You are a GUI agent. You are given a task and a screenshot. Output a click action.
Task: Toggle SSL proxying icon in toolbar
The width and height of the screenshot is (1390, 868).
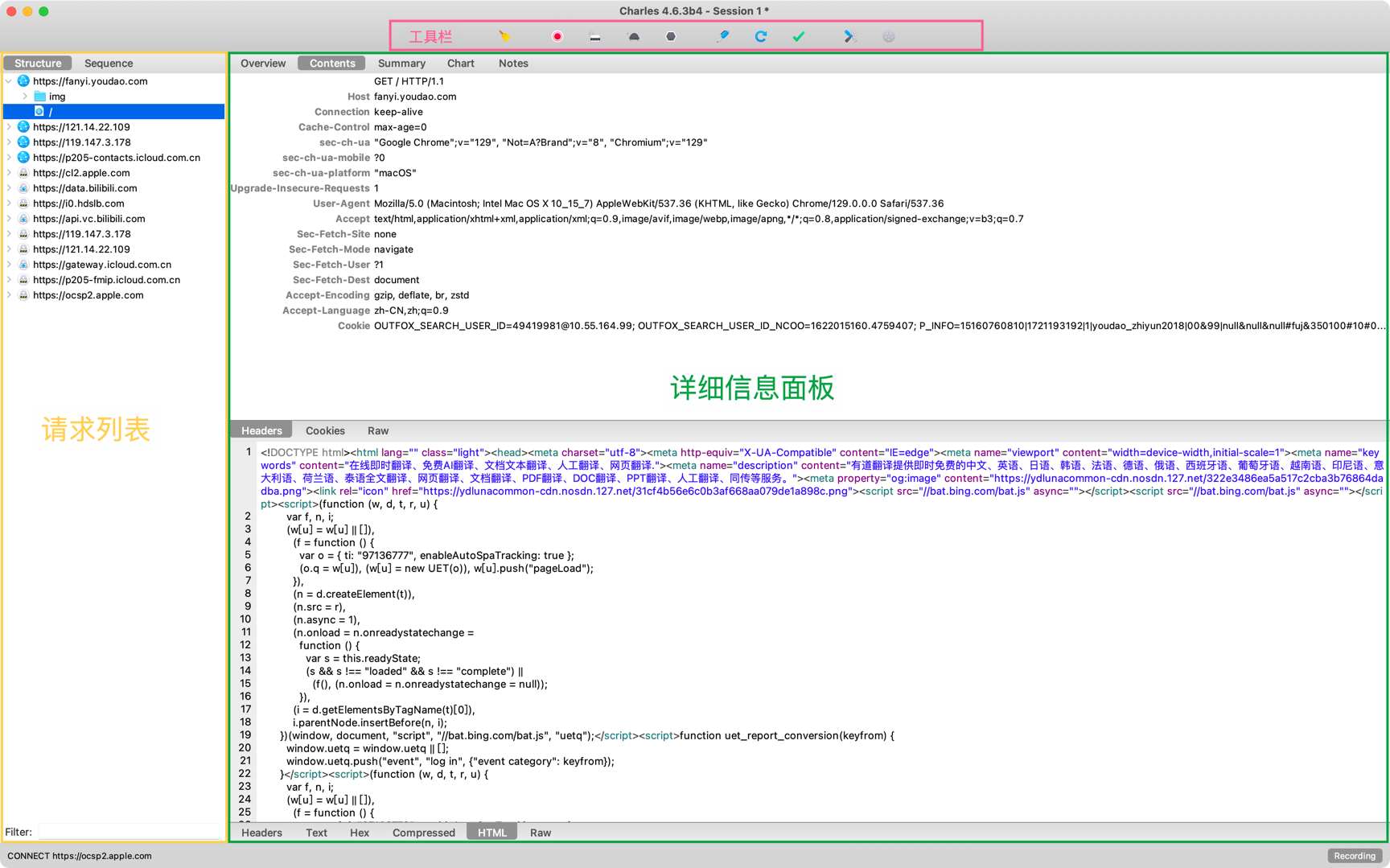pyautogui.click(x=595, y=37)
